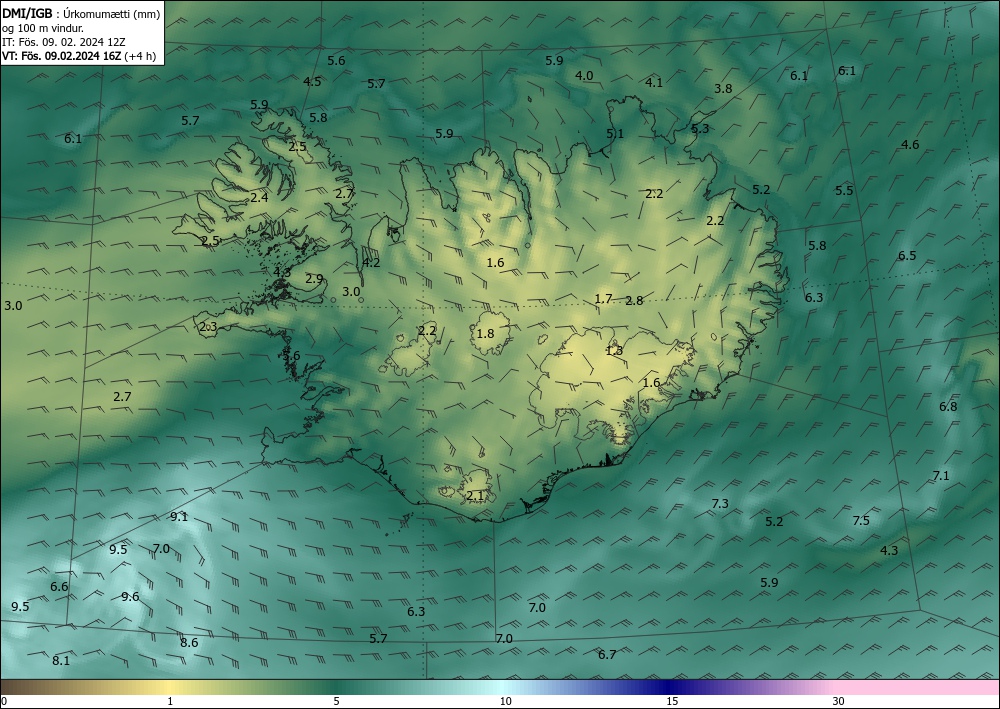This screenshot has height=709, width=1000.
Task: Click the '30' tick on the color scale
Action: pyautogui.click(x=839, y=702)
